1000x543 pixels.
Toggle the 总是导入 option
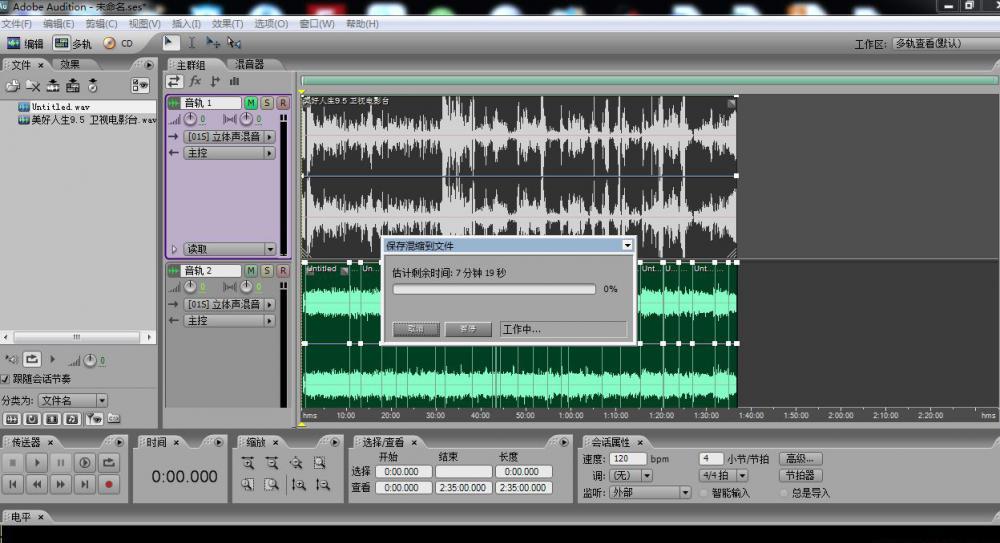pyautogui.click(x=784, y=493)
